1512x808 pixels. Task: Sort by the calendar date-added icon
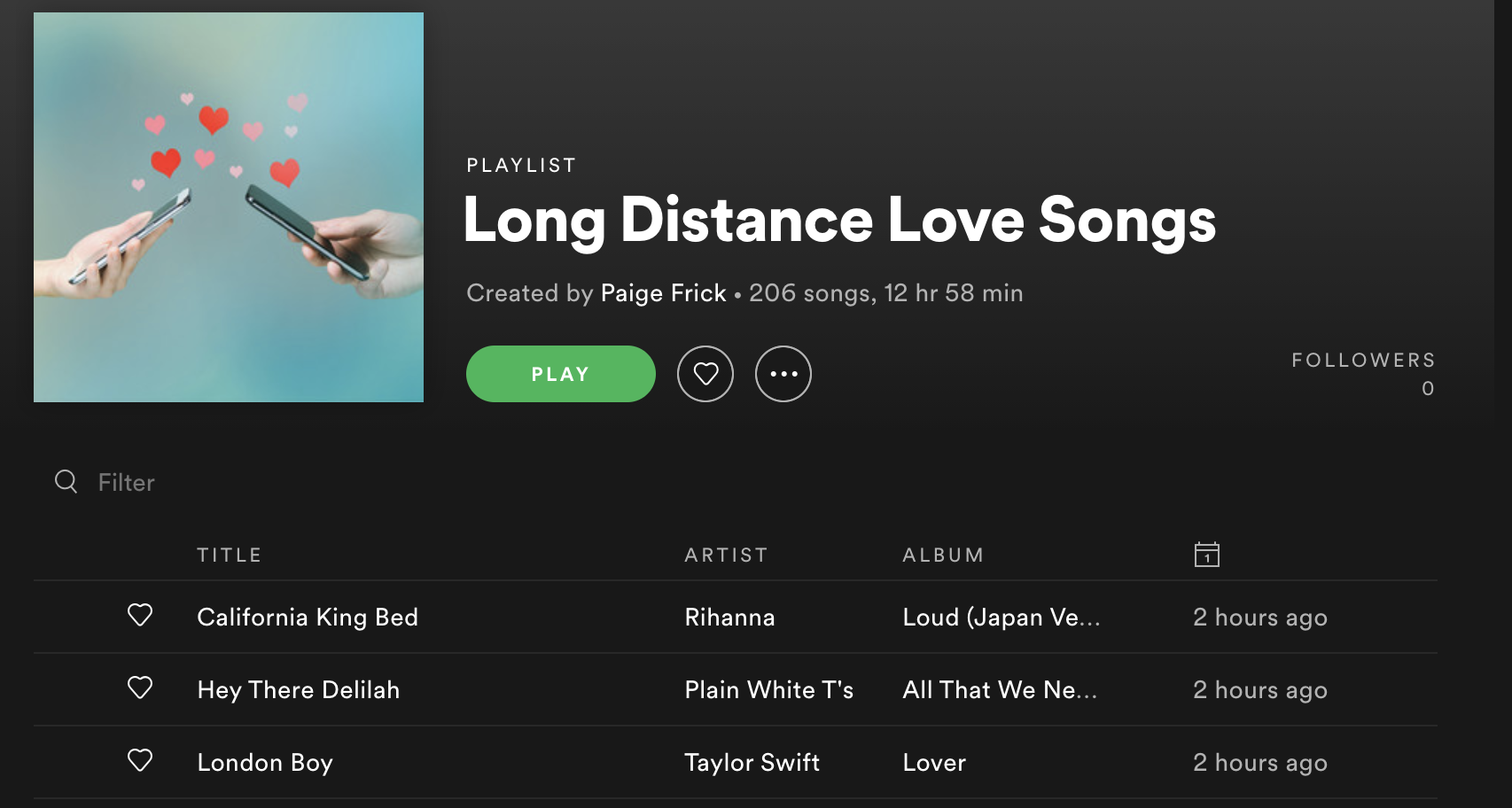[x=1207, y=555]
